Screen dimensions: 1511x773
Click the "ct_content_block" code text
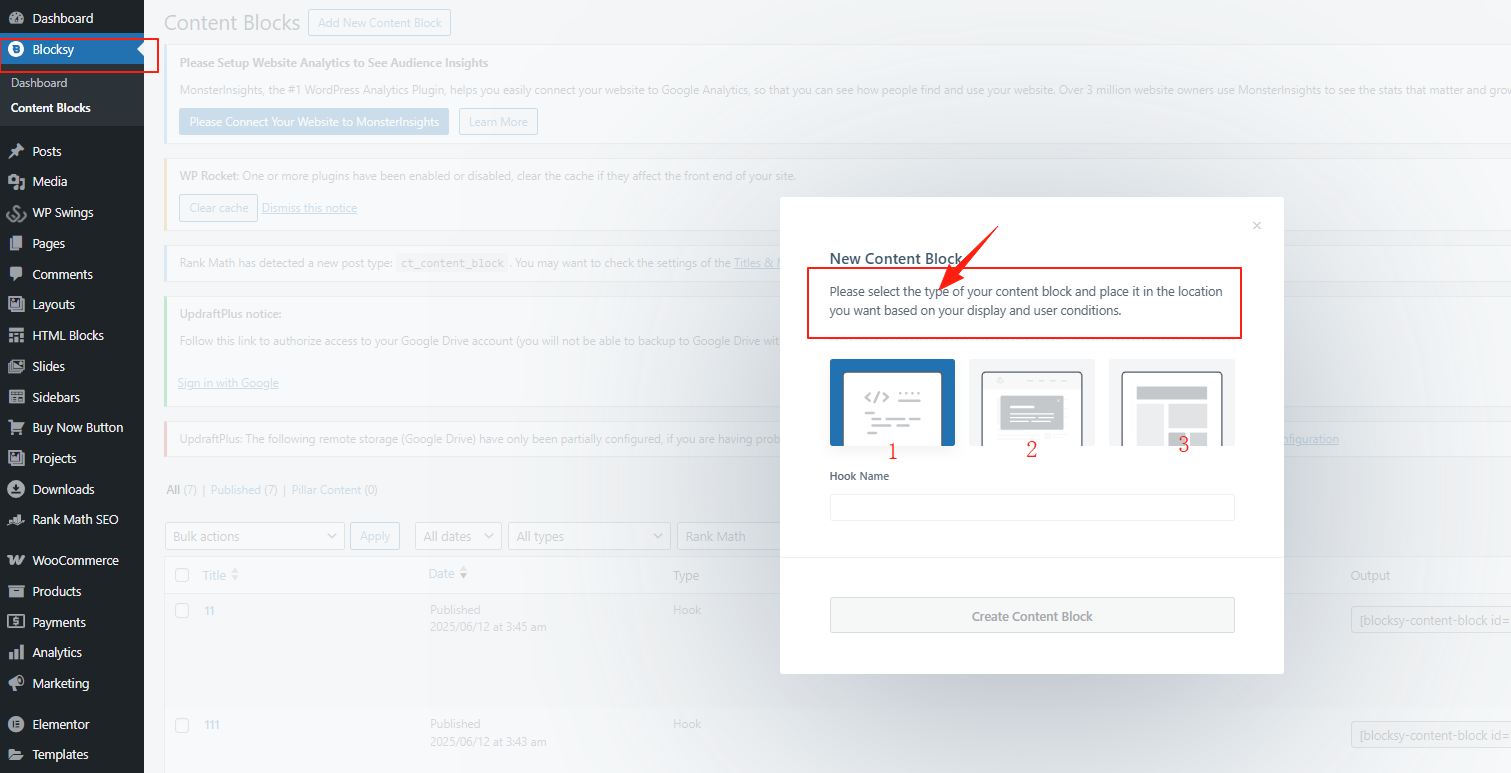tap(452, 263)
